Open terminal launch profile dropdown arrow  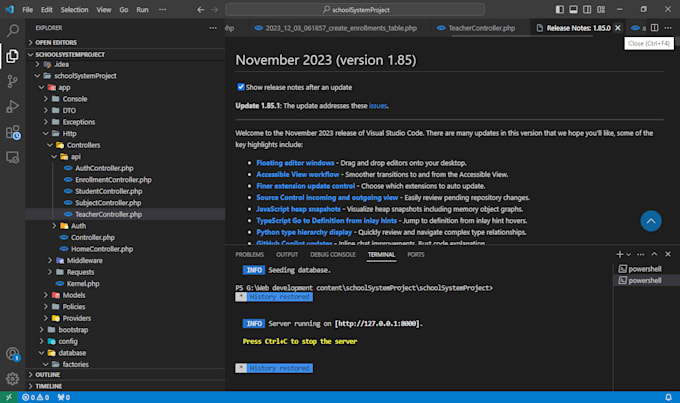coord(628,255)
